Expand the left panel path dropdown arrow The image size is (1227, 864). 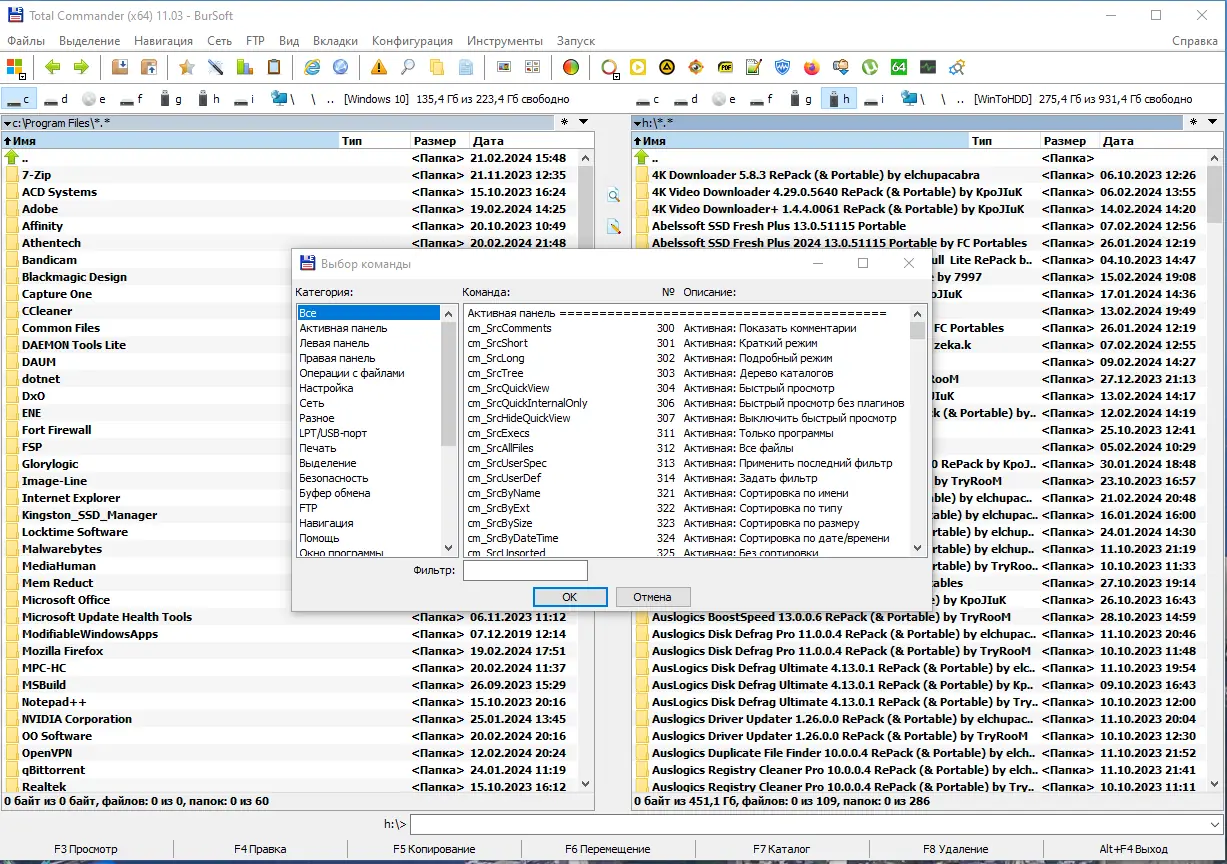coord(7,123)
